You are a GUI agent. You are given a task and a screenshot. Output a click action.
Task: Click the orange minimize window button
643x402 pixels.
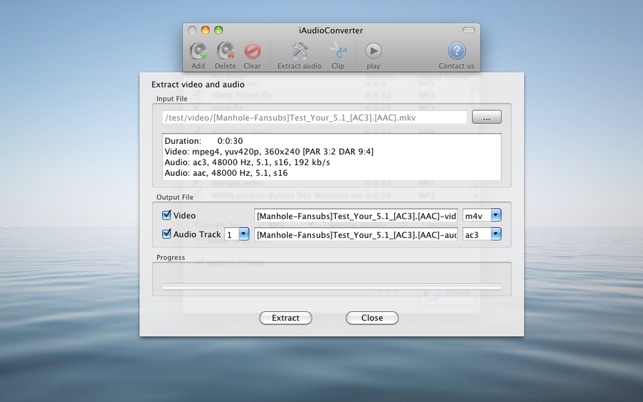(205, 30)
